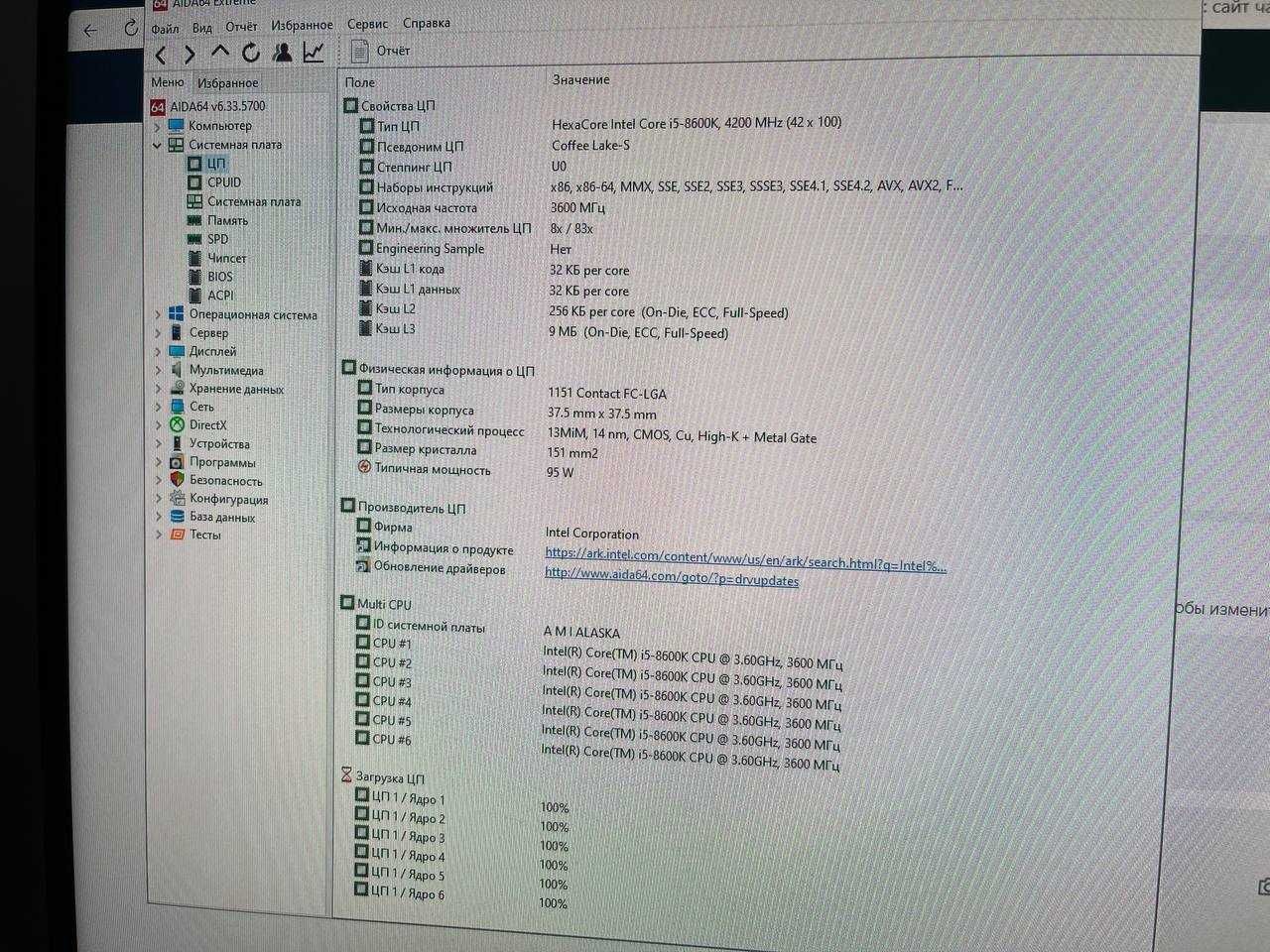Click the Программы icon in tree
Image resolution: width=1270 pixels, height=952 pixels.
tap(177, 462)
